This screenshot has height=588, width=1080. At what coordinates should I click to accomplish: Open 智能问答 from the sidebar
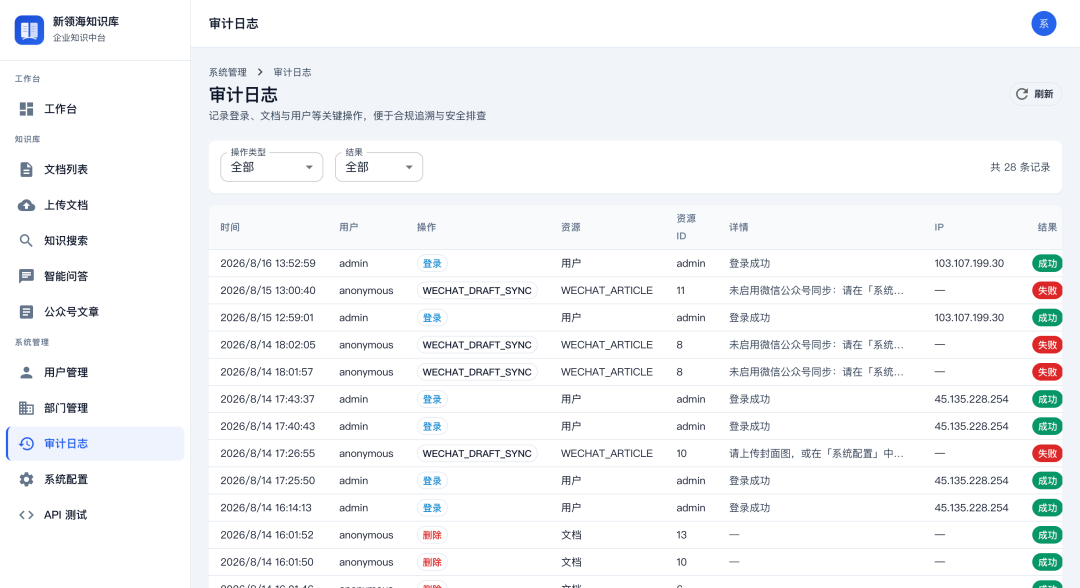(95, 276)
